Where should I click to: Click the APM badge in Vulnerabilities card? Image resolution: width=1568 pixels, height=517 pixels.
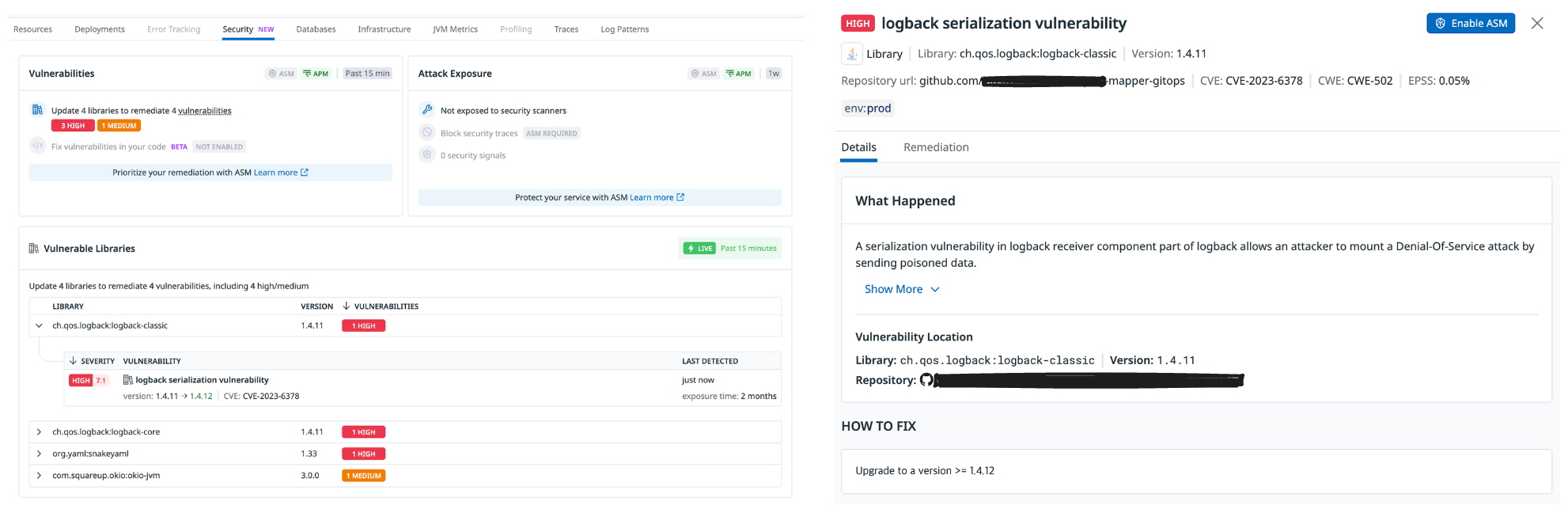point(316,74)
